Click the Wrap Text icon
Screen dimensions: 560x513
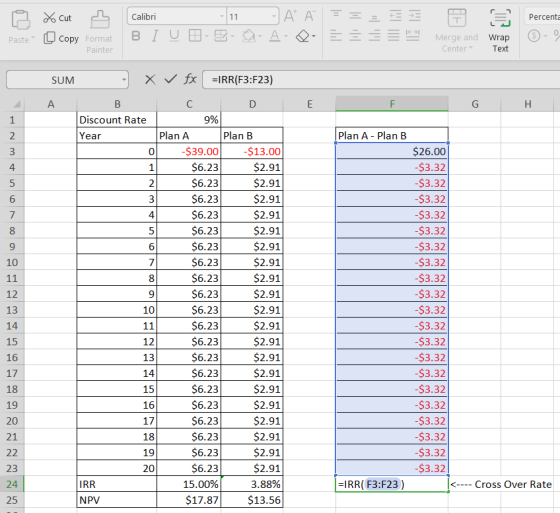point(500,31)
